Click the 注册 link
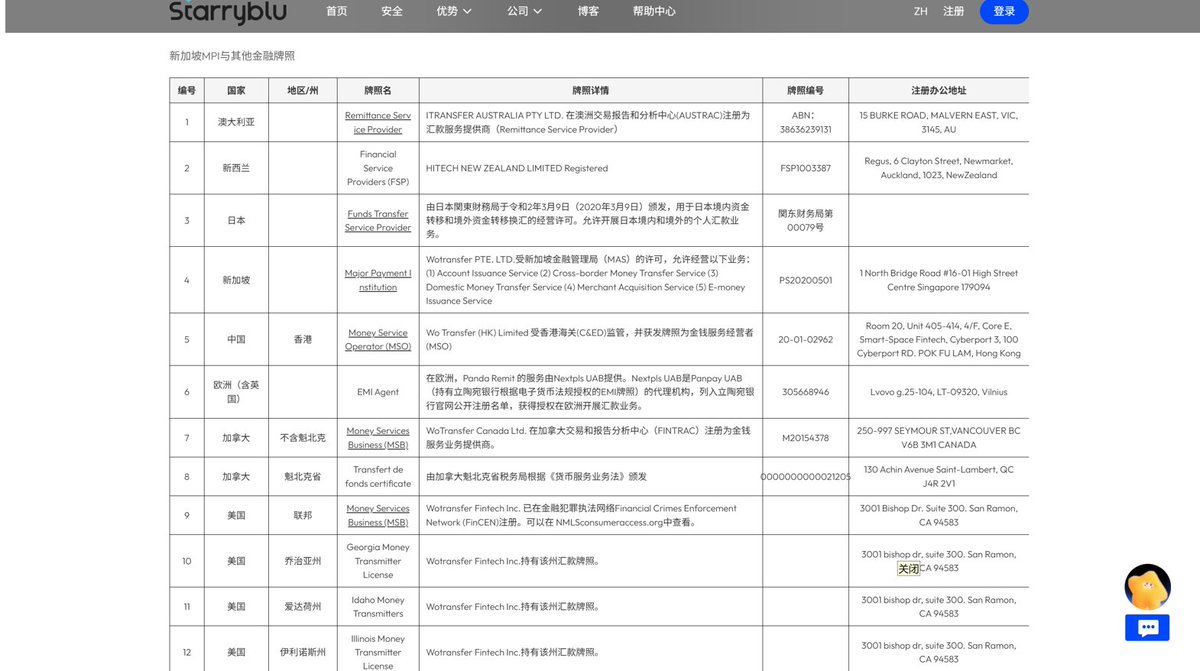Viewport: 1200px width, 671px height. tap(953, 11)
